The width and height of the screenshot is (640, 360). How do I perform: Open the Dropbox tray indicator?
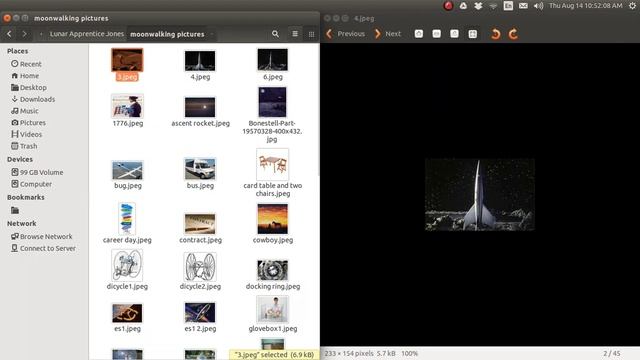478,6
